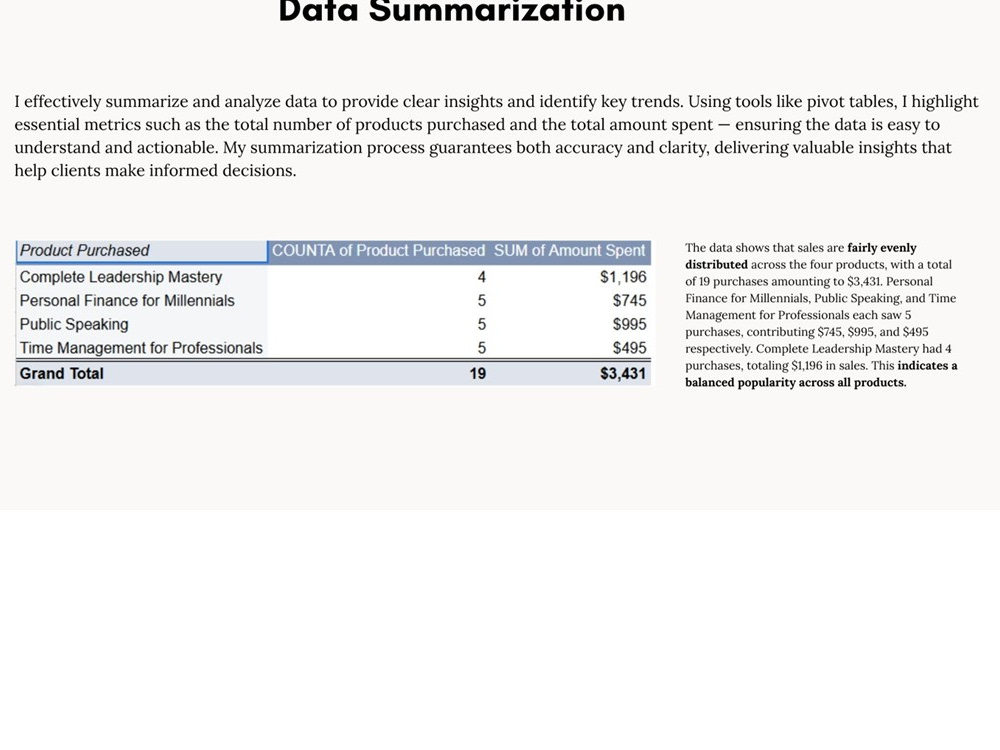
Task: Click the Personal Finance for Millennials row label
Action: (127, 300)
